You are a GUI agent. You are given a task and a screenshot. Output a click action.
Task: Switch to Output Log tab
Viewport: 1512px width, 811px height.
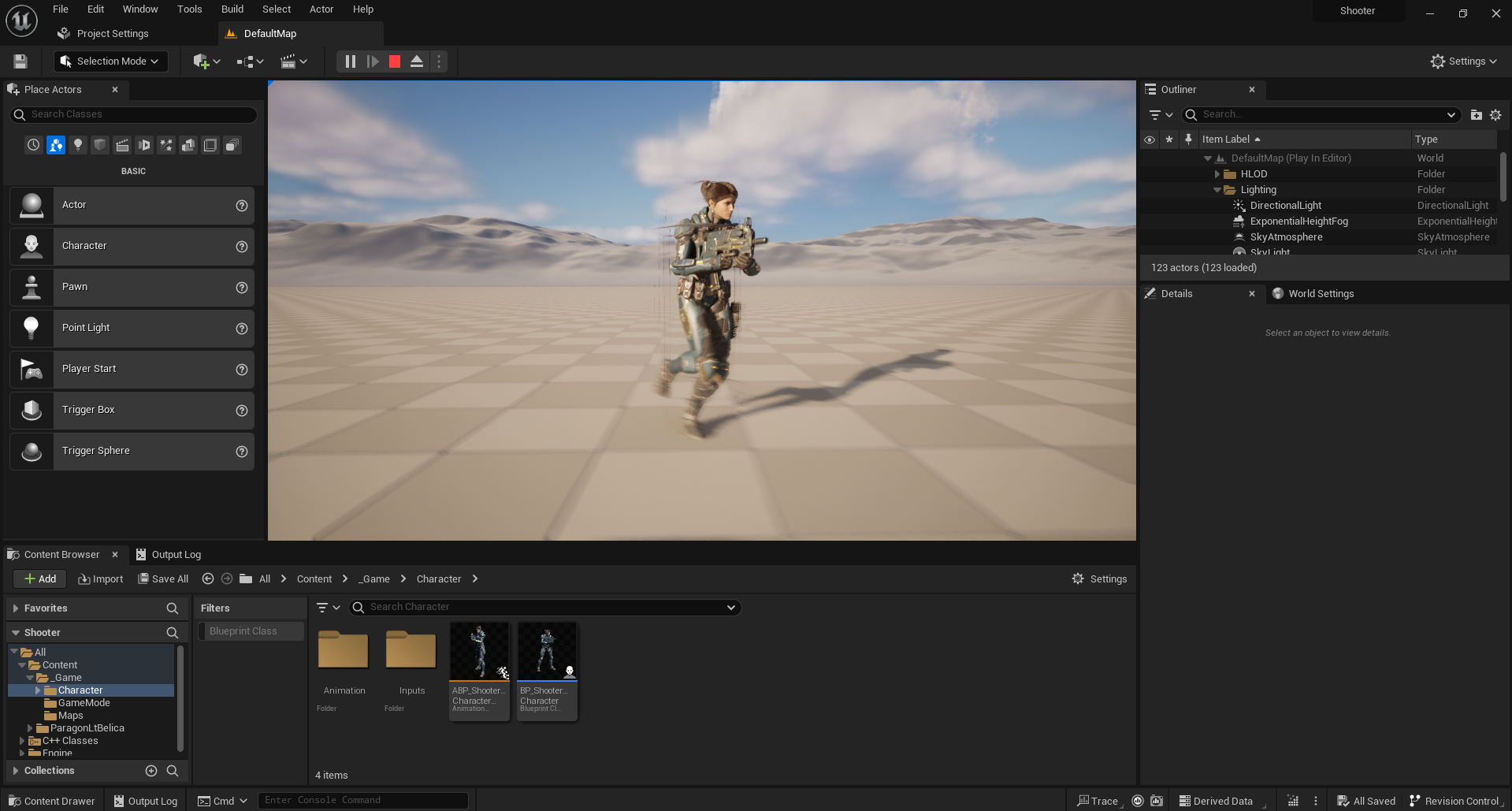(169, 555)
